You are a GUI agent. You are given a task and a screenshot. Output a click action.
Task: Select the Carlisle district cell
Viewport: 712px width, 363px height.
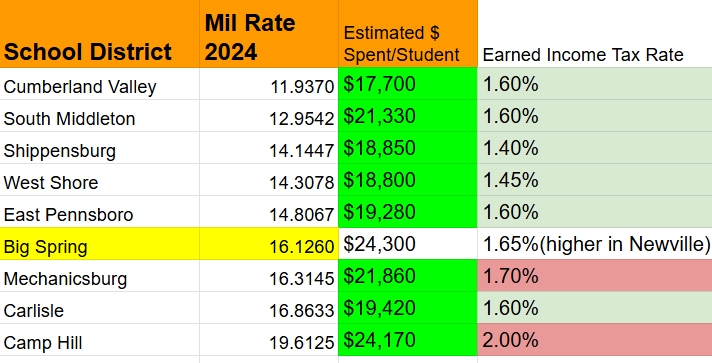(x=99, y=308)
